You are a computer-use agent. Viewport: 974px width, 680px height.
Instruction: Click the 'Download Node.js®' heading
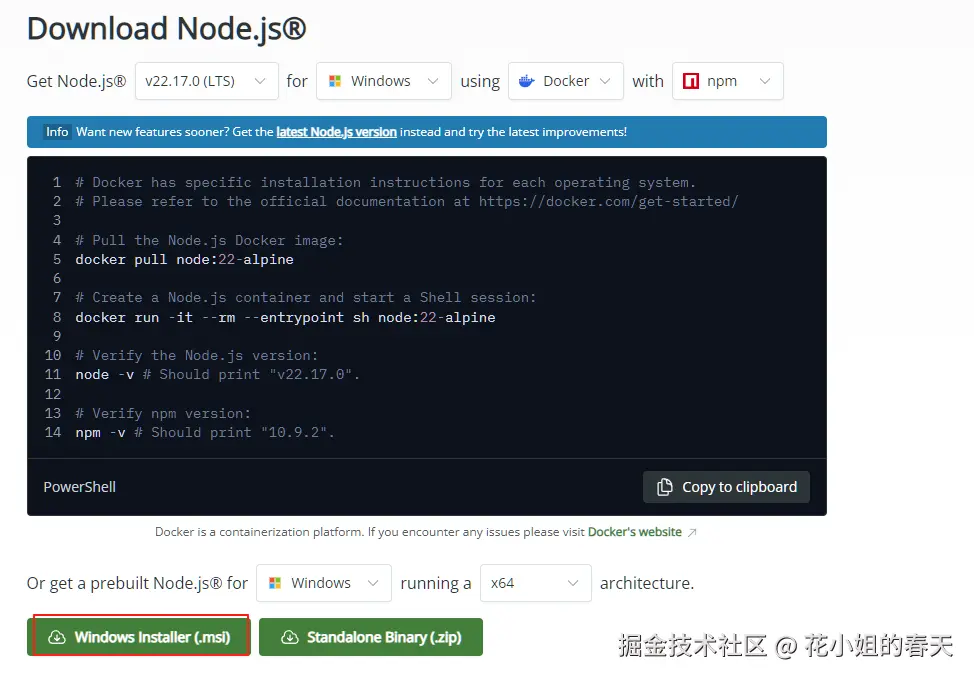point(166,29)
